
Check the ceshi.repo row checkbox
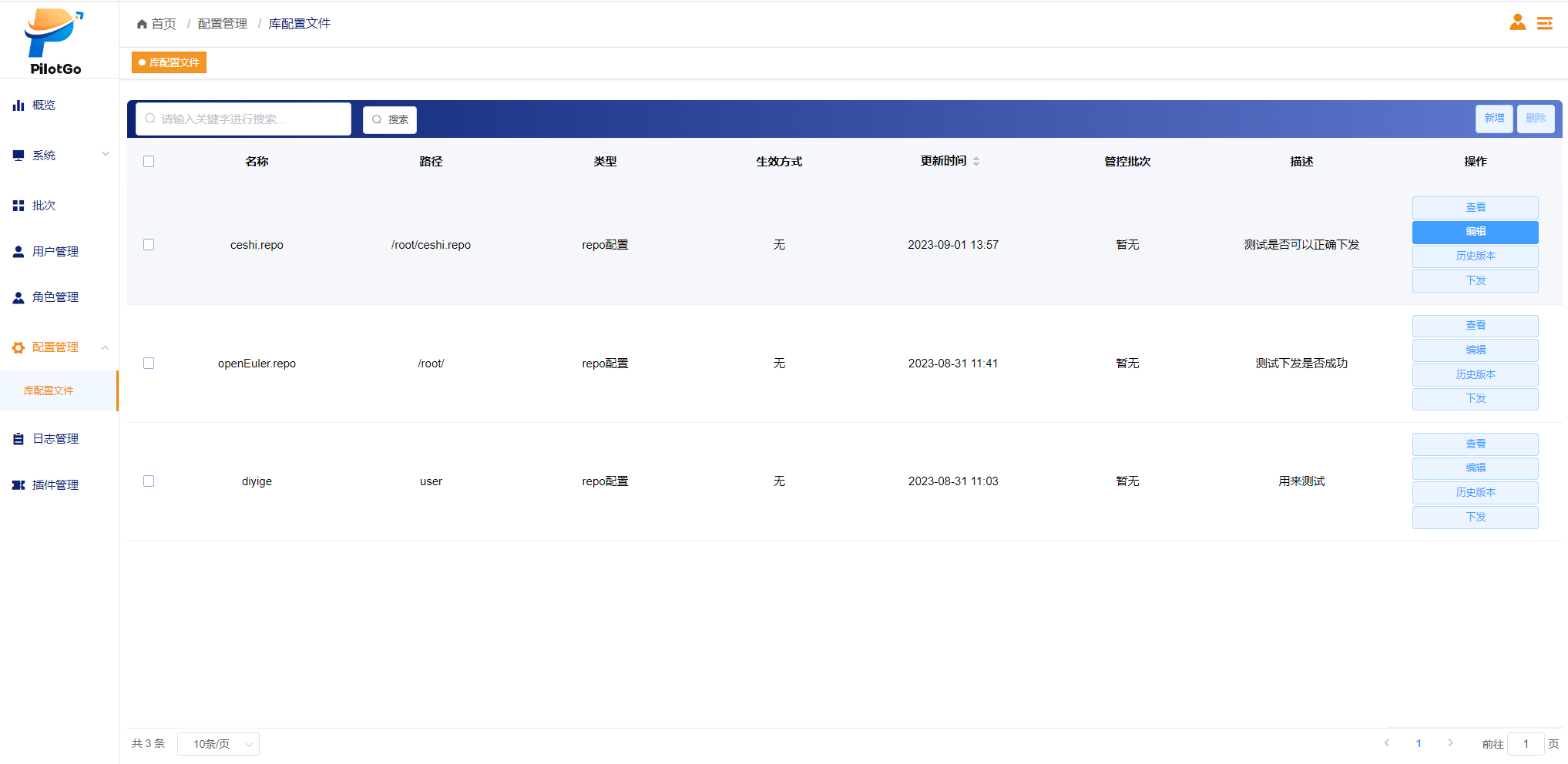tap(149, 244)
